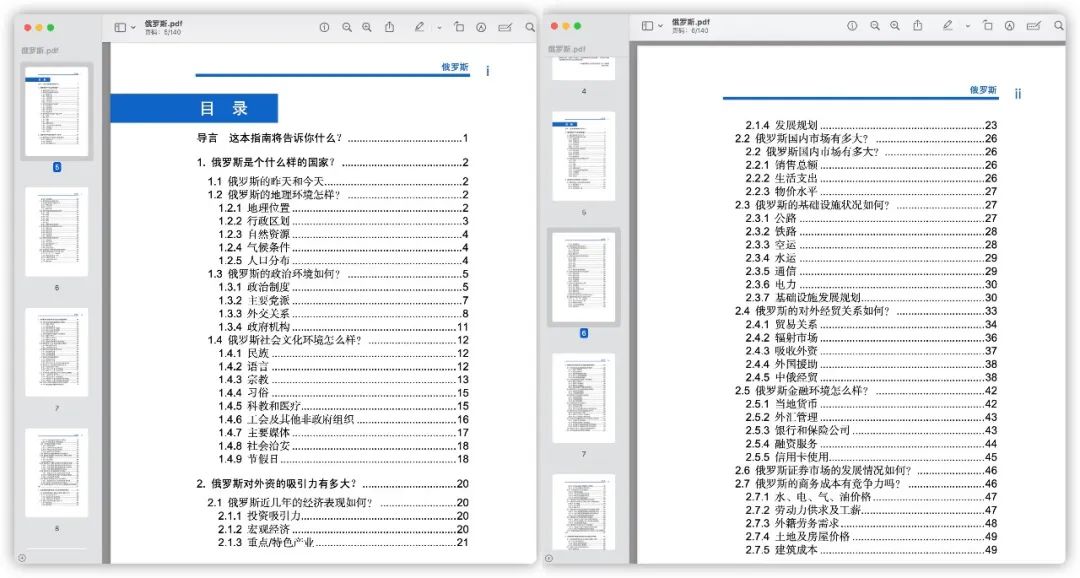Zoom in using right window's toolbar

coord(895,25)
